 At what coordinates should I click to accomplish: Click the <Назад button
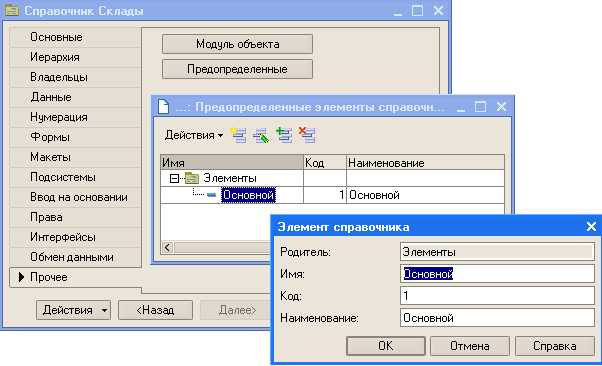click(x=155, y=310)
